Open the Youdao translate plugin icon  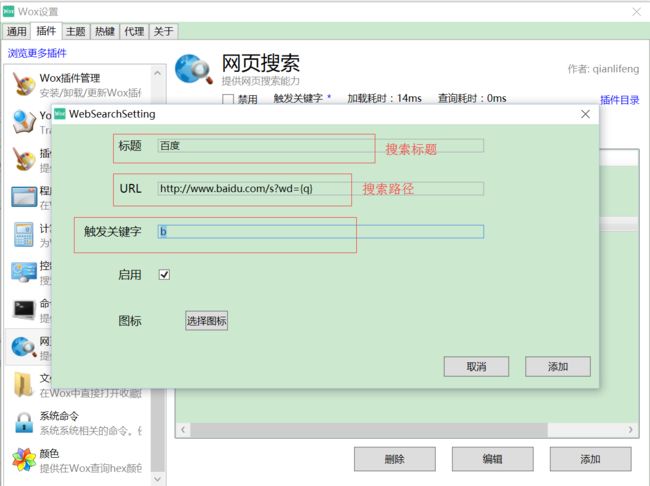(x=24, y=122)
